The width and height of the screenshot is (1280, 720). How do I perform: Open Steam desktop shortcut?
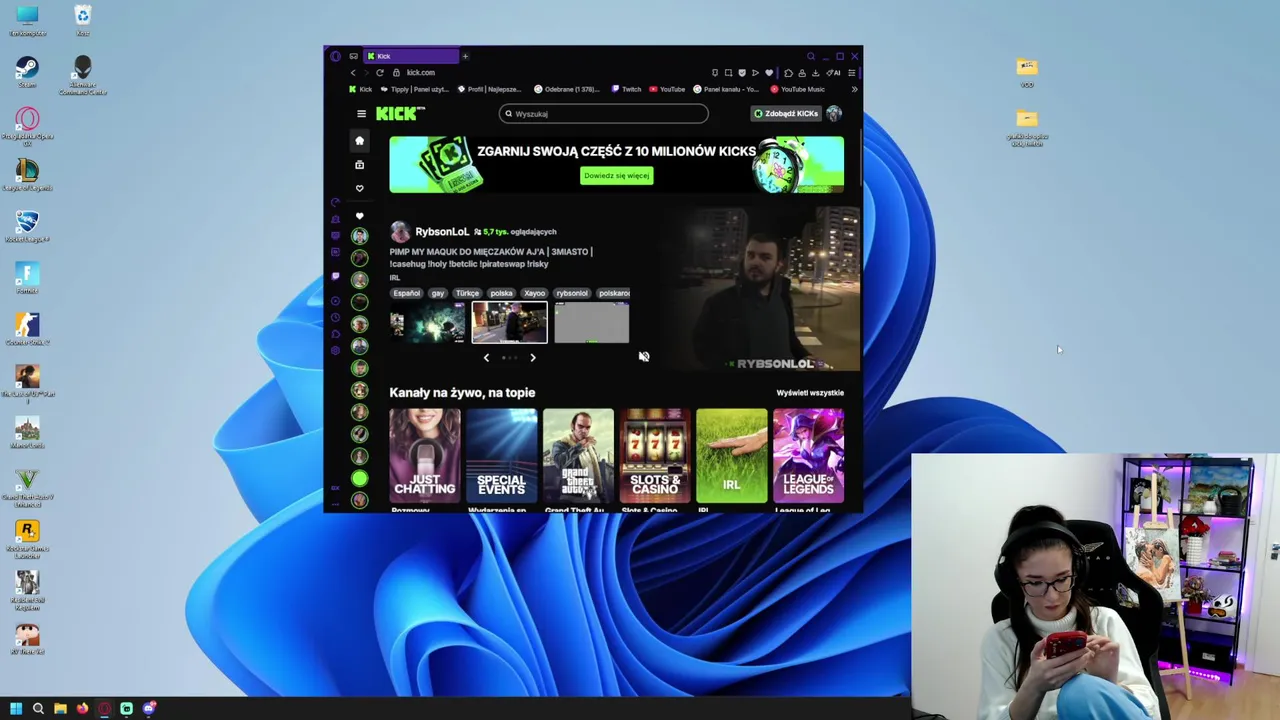(x=27, y=72)
